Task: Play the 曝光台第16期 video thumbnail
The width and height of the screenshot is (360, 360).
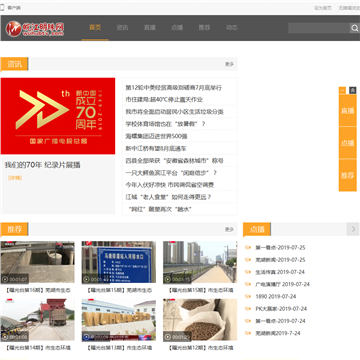Action: (38, 263)
